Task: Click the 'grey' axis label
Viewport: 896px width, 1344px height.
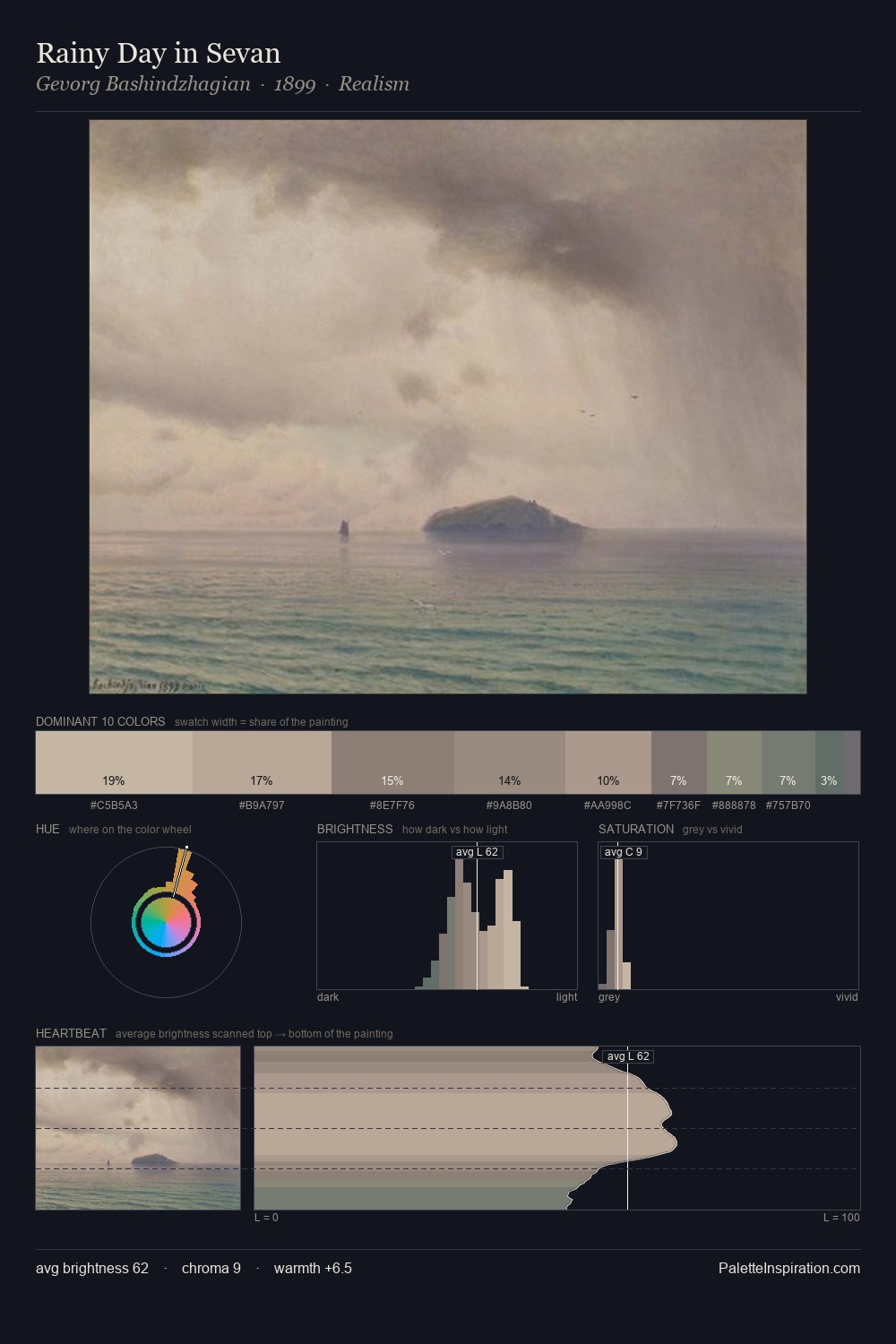Action: click(x=609, y=997)
